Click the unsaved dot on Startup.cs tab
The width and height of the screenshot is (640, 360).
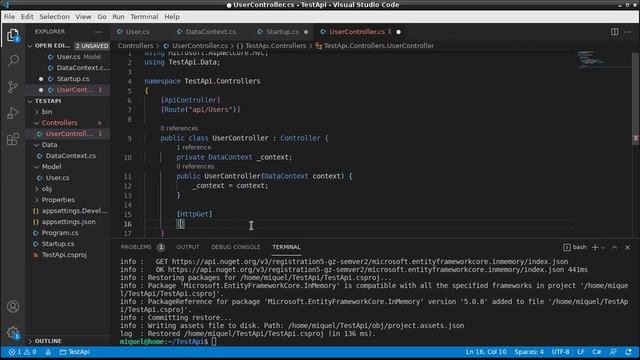[306, 32]
